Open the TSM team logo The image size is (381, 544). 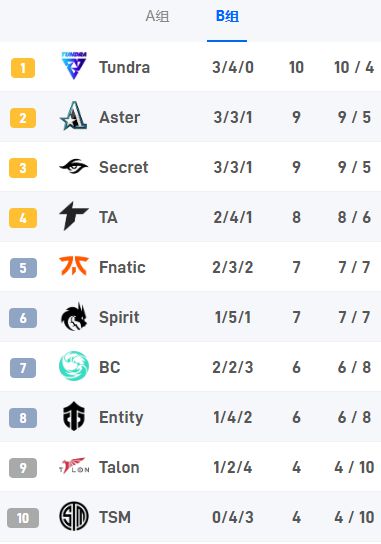pyautogui.click(x=74, y=517)
